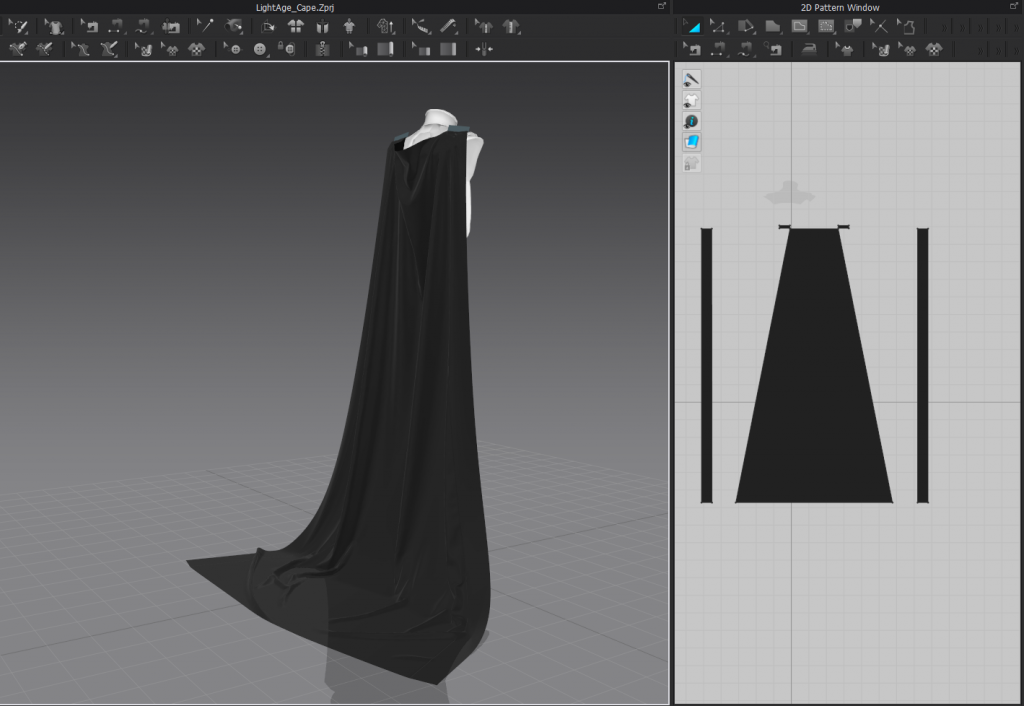
Task: Click the Zipper tool in 3D toolbar
Action: (x=322, y=48)
